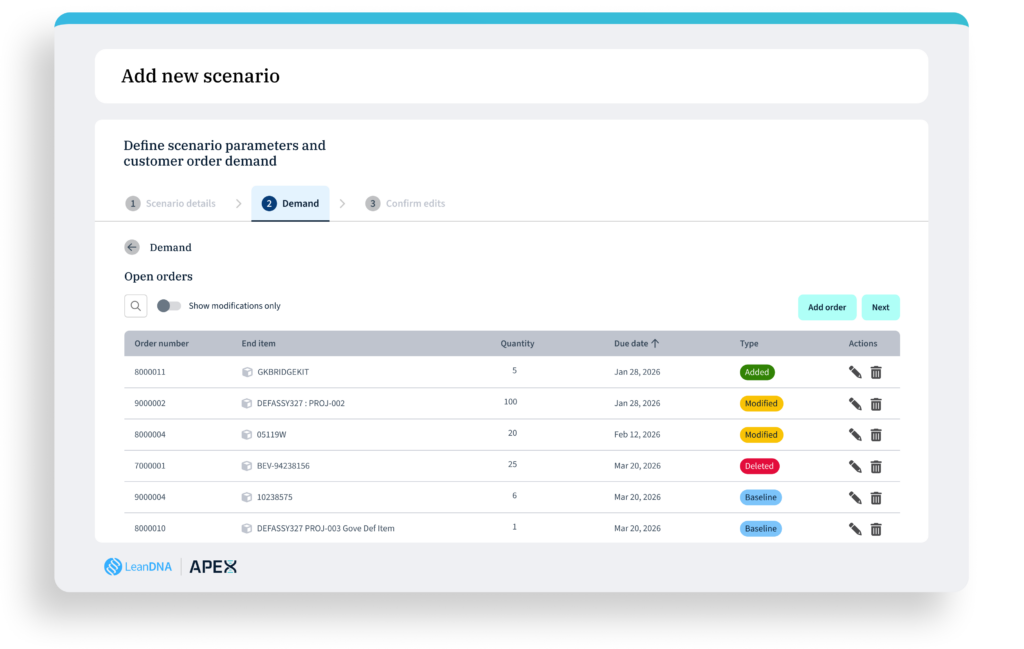Select order number 8000011

[150, 372]
